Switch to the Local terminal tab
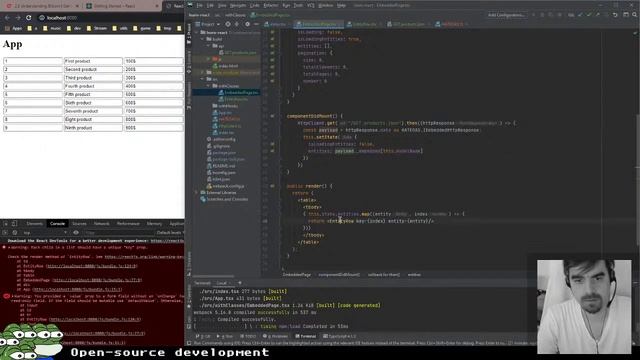This screenshot has width=640, height=360. click(x=222, y=283)
